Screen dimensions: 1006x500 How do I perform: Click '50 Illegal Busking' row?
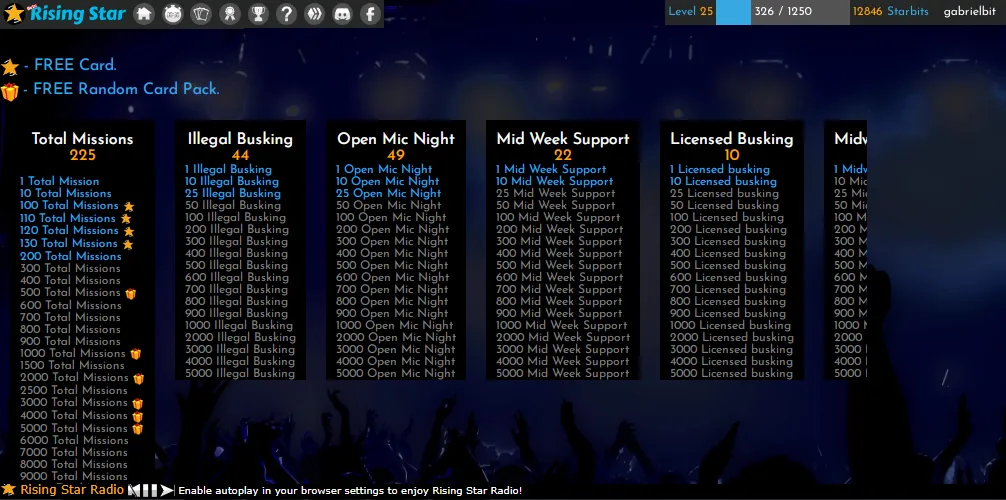pos(233,205)
